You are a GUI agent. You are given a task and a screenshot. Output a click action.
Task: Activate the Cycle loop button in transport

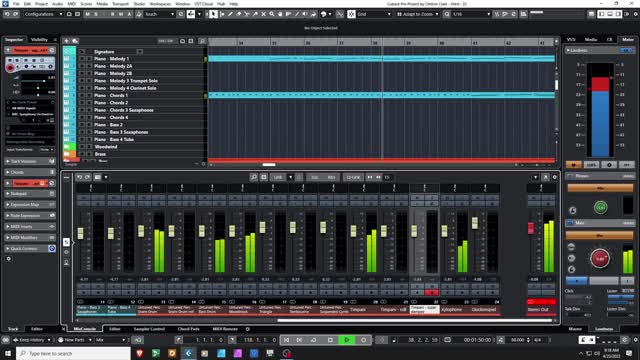(x=313, y=340)
